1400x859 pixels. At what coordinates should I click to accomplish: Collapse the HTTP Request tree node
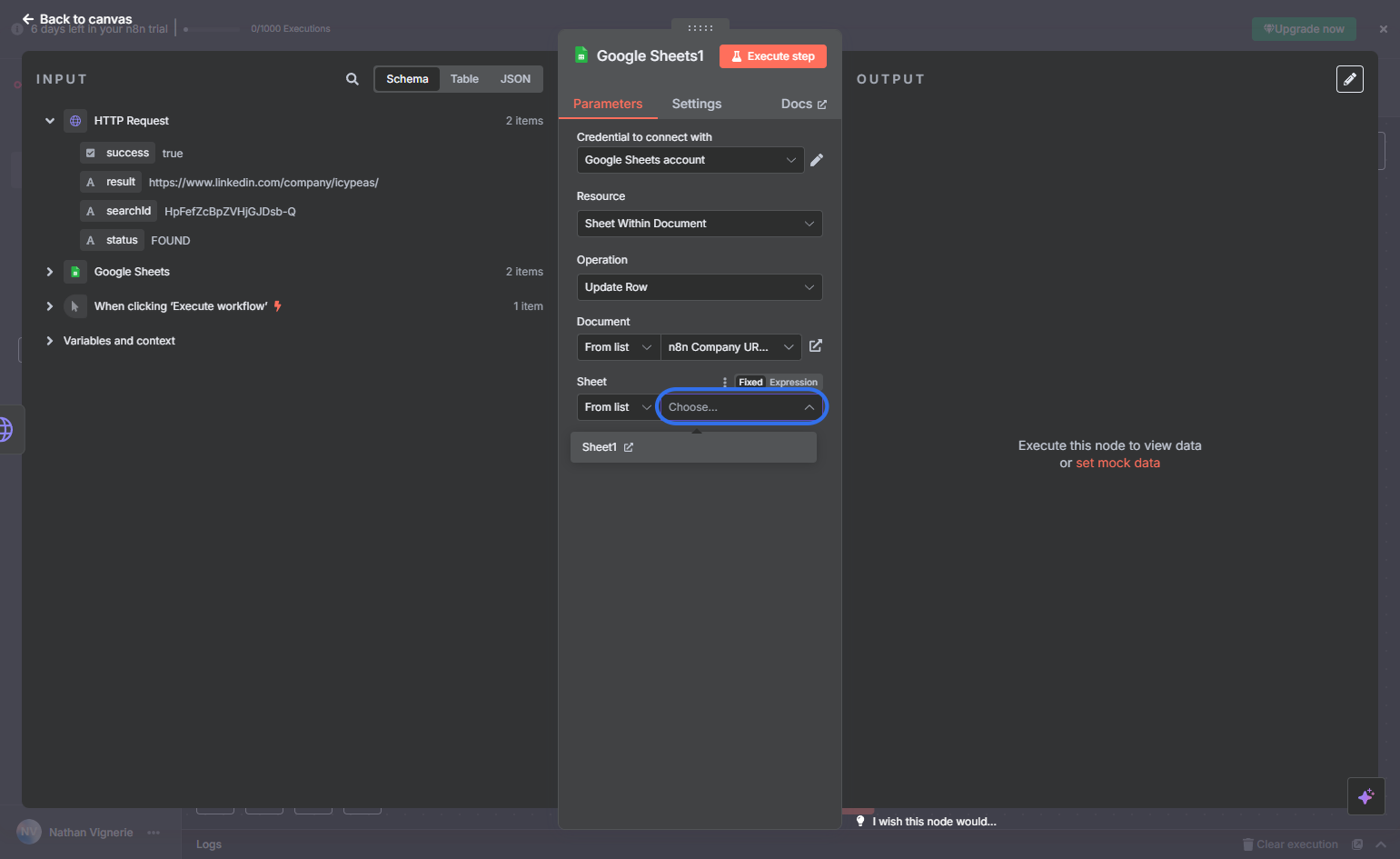50,121
